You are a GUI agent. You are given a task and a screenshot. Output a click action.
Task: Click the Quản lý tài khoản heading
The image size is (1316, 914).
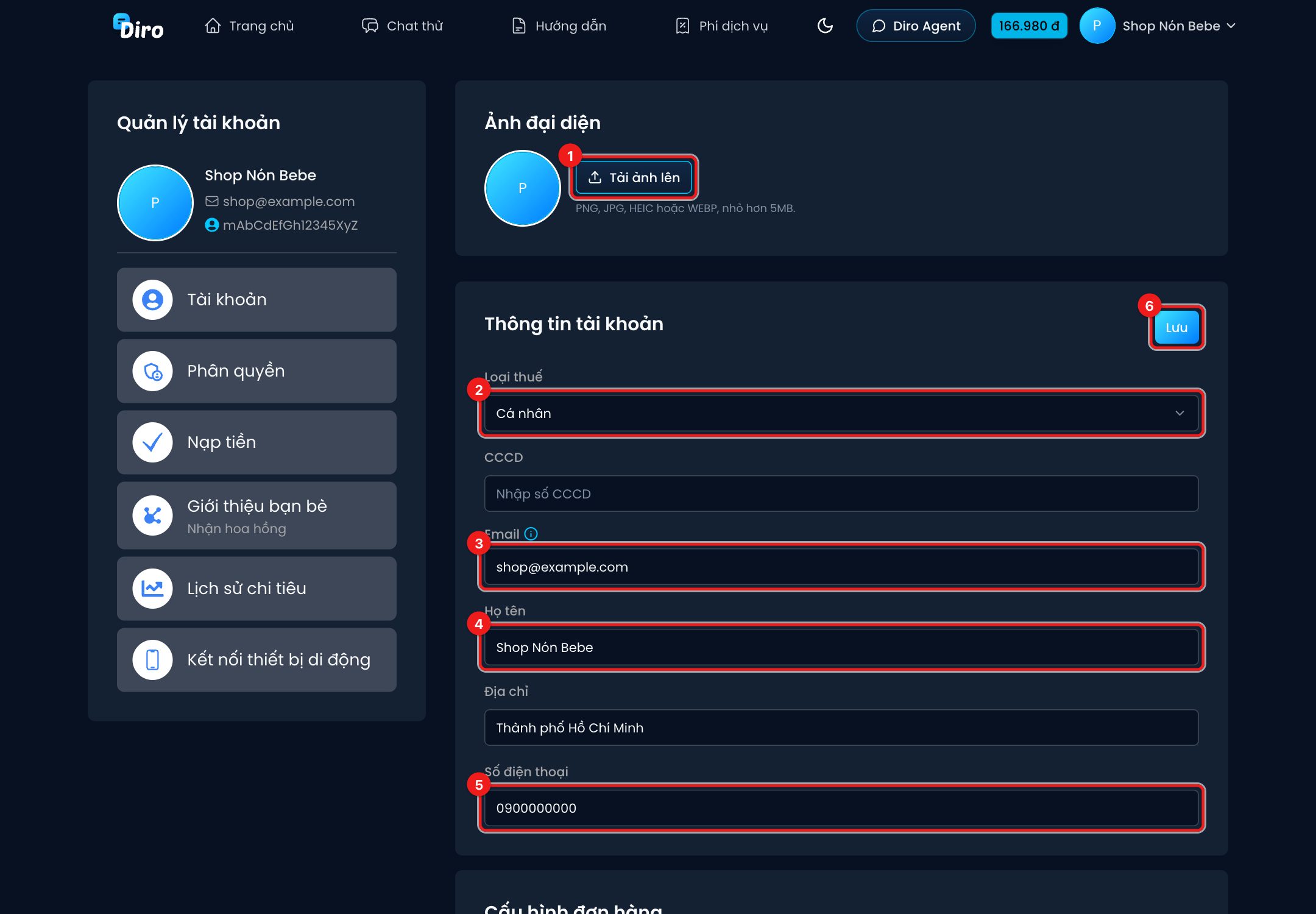199,123
